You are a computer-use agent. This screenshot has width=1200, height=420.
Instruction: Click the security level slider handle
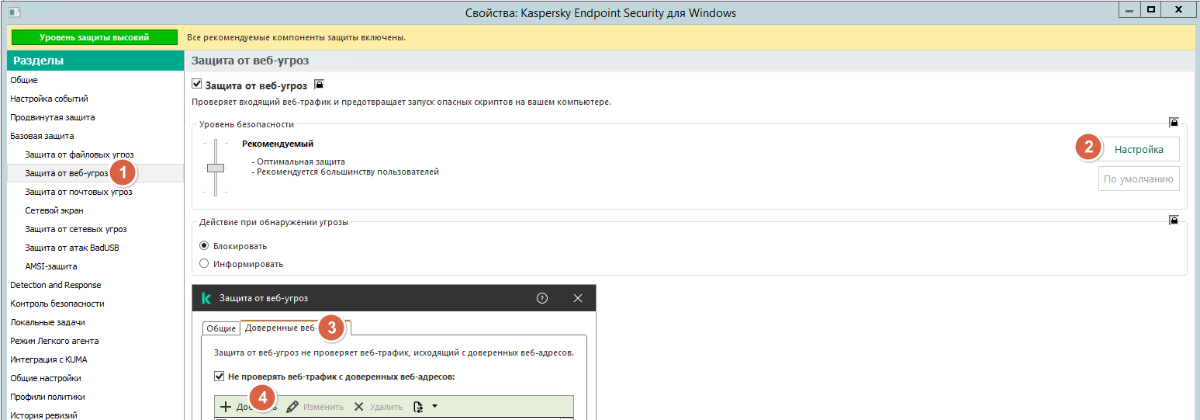click(x=214, y=167)
